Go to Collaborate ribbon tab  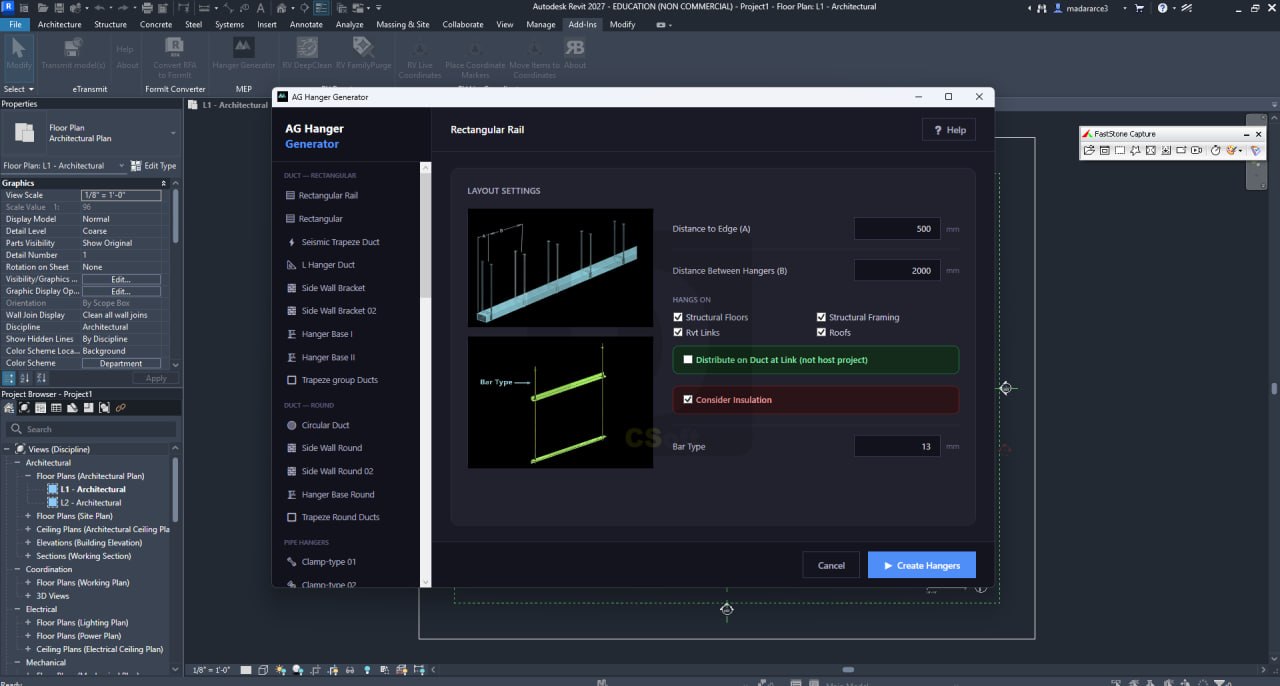click(x=463, y=24)
